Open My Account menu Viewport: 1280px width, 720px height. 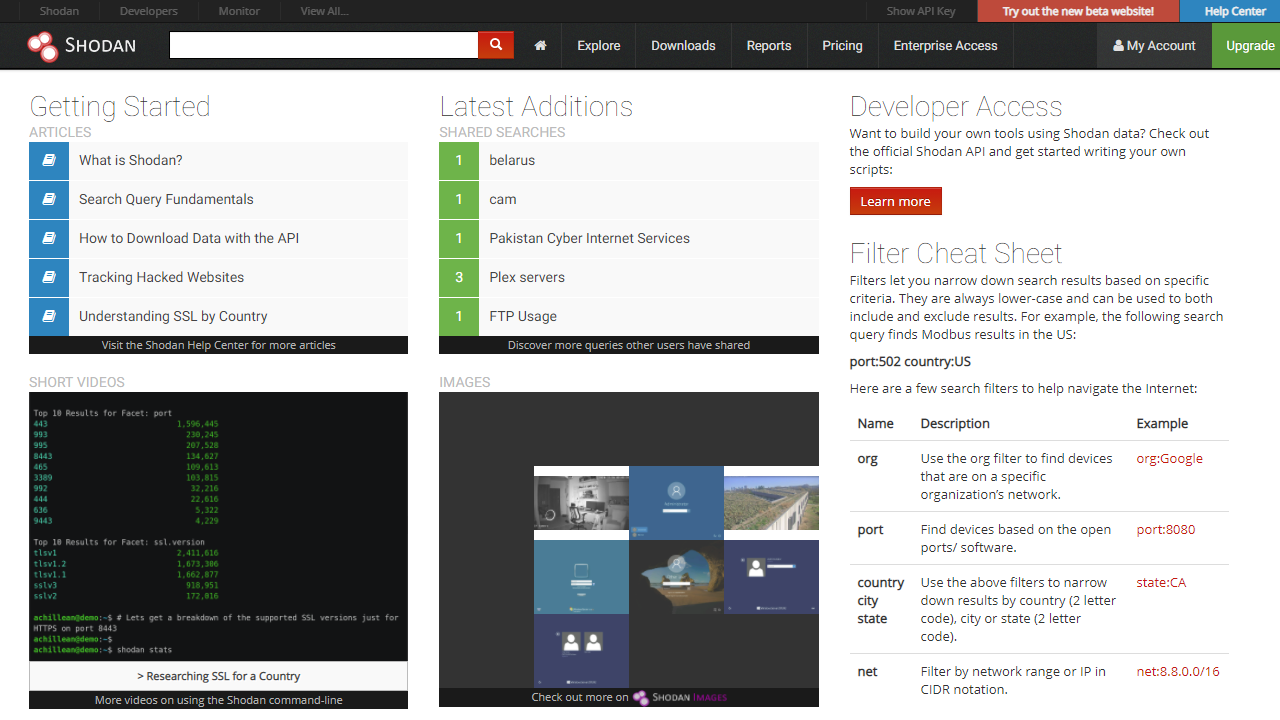tap(1154, 46)
